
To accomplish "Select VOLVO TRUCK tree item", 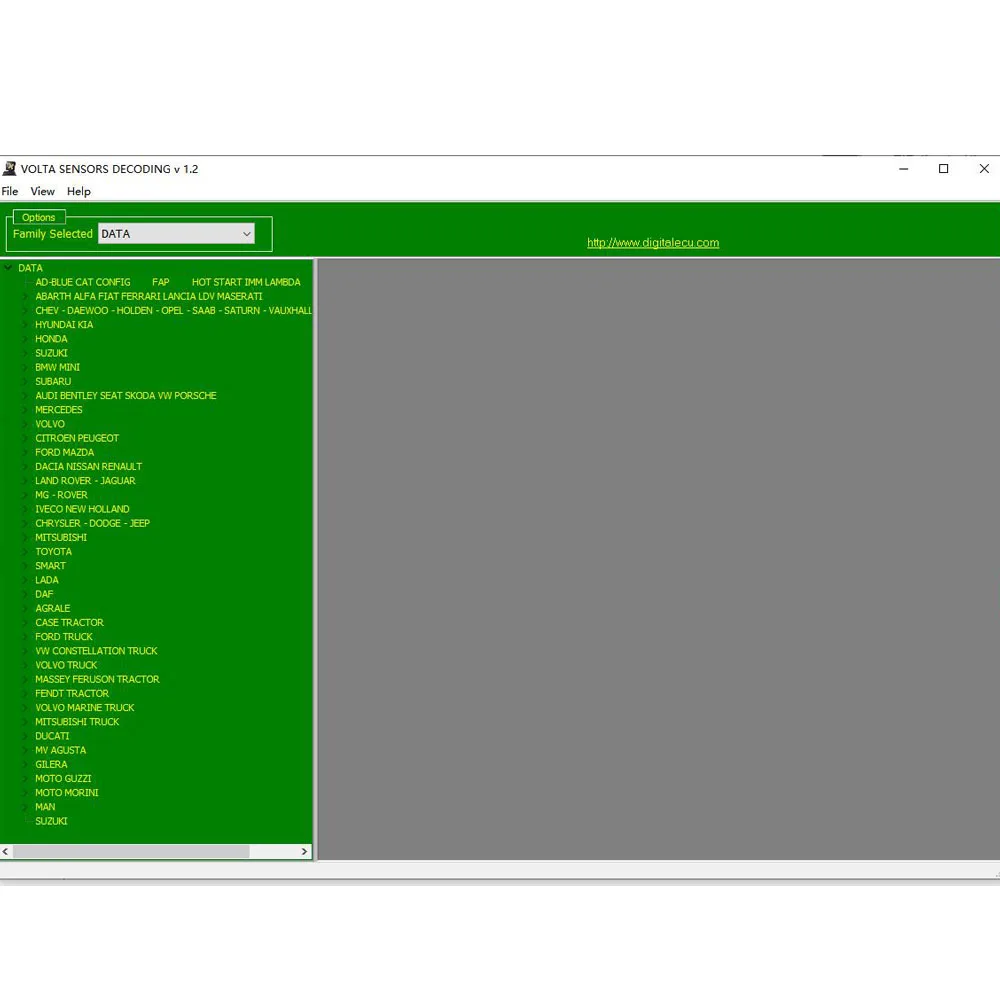I will click(x=66, y=665).
